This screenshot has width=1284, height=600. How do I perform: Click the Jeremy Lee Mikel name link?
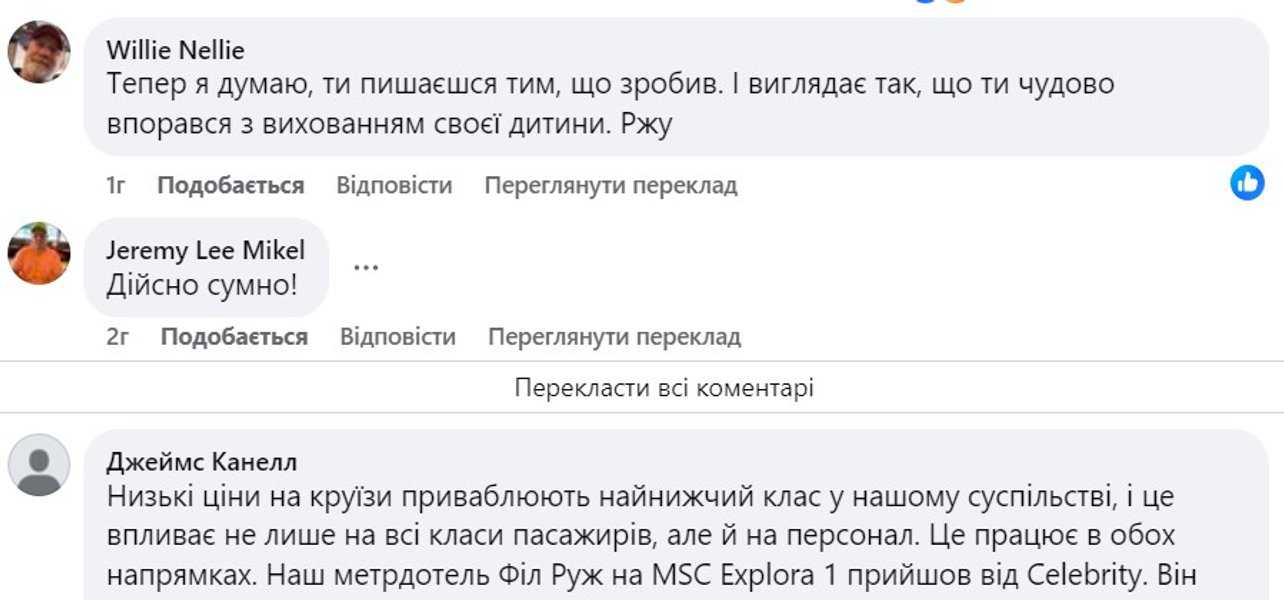click(x=205, y=250)
